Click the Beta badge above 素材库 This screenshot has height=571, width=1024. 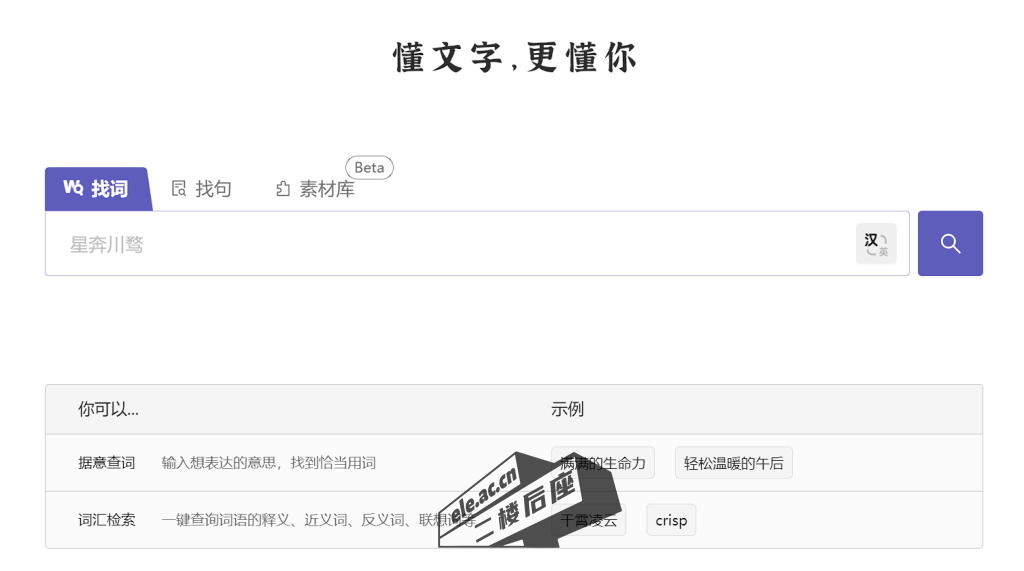point(369,168)
